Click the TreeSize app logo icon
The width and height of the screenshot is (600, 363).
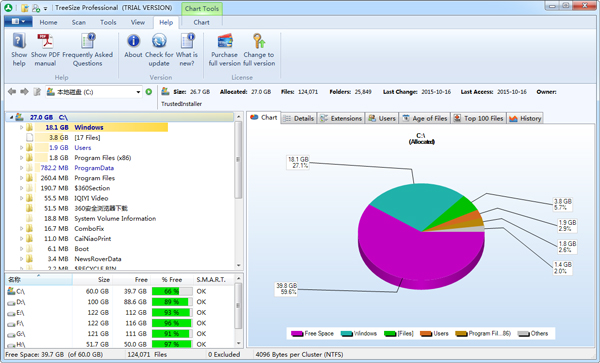[8, 7]
